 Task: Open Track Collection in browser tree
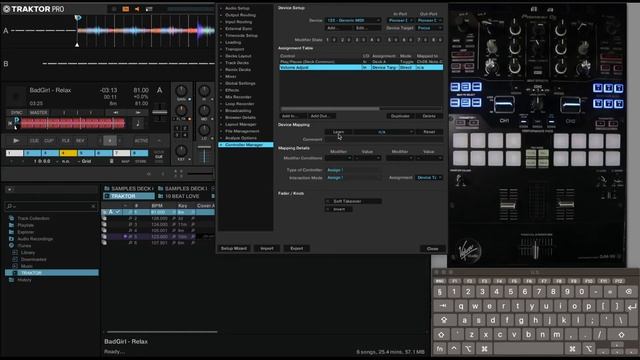pos(33,218)
